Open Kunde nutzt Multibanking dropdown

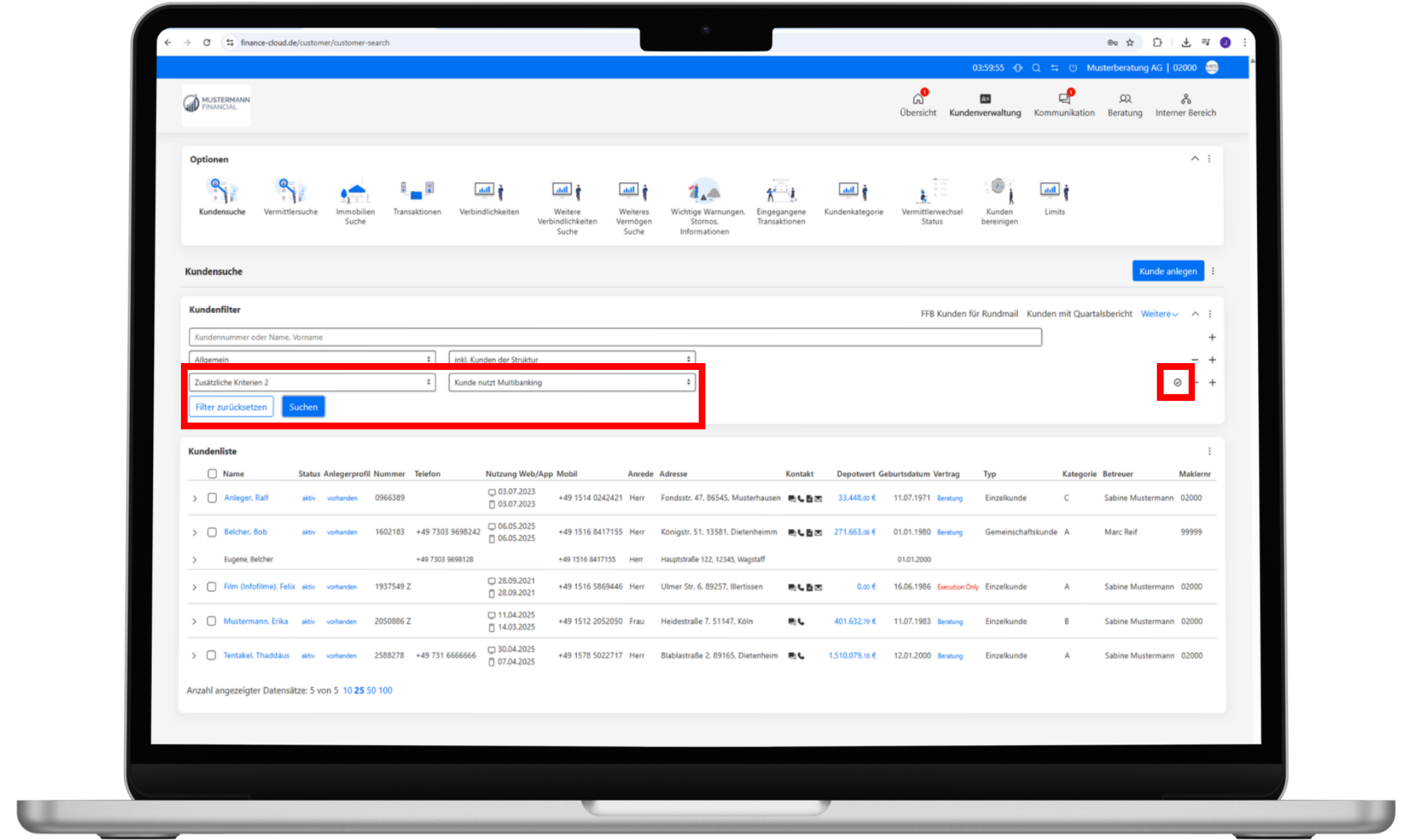click(571, 383)
